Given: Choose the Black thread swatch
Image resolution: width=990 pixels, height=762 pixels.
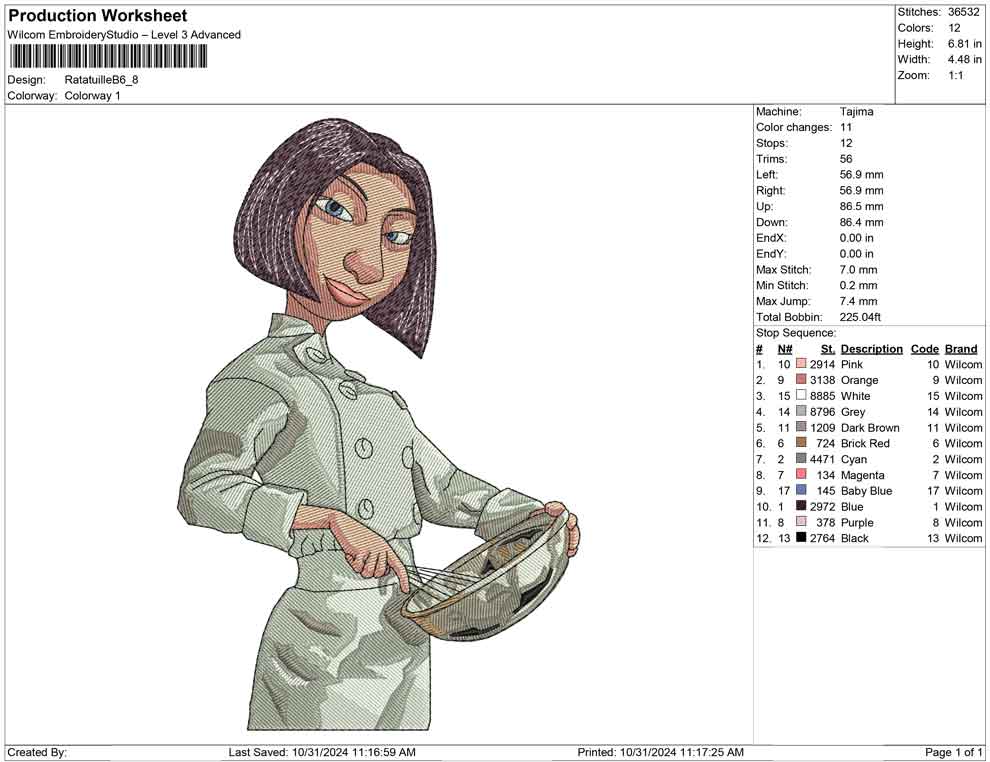Looking at the screenshot, I should click(801, 537).
